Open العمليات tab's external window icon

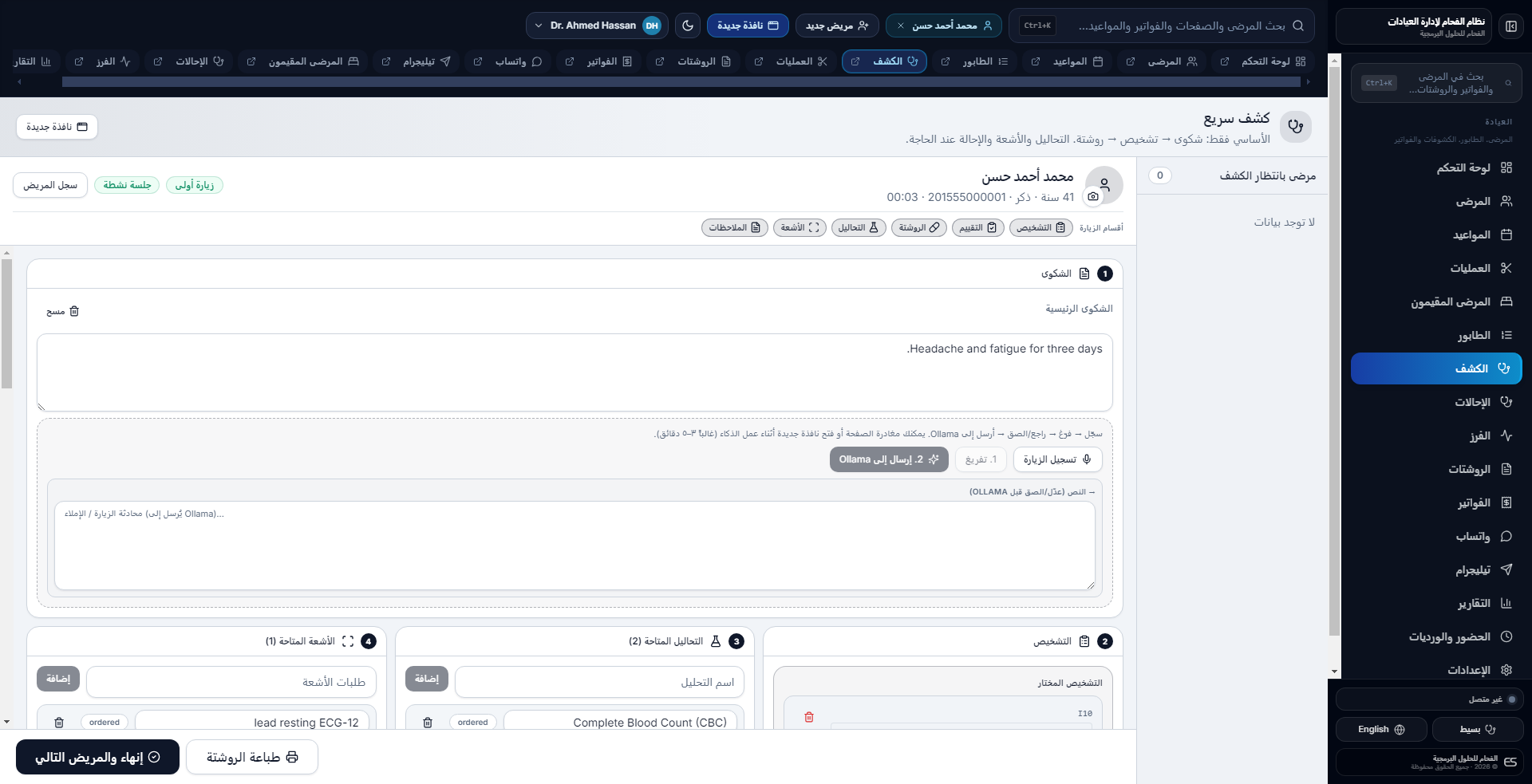(x=759, y=61)
